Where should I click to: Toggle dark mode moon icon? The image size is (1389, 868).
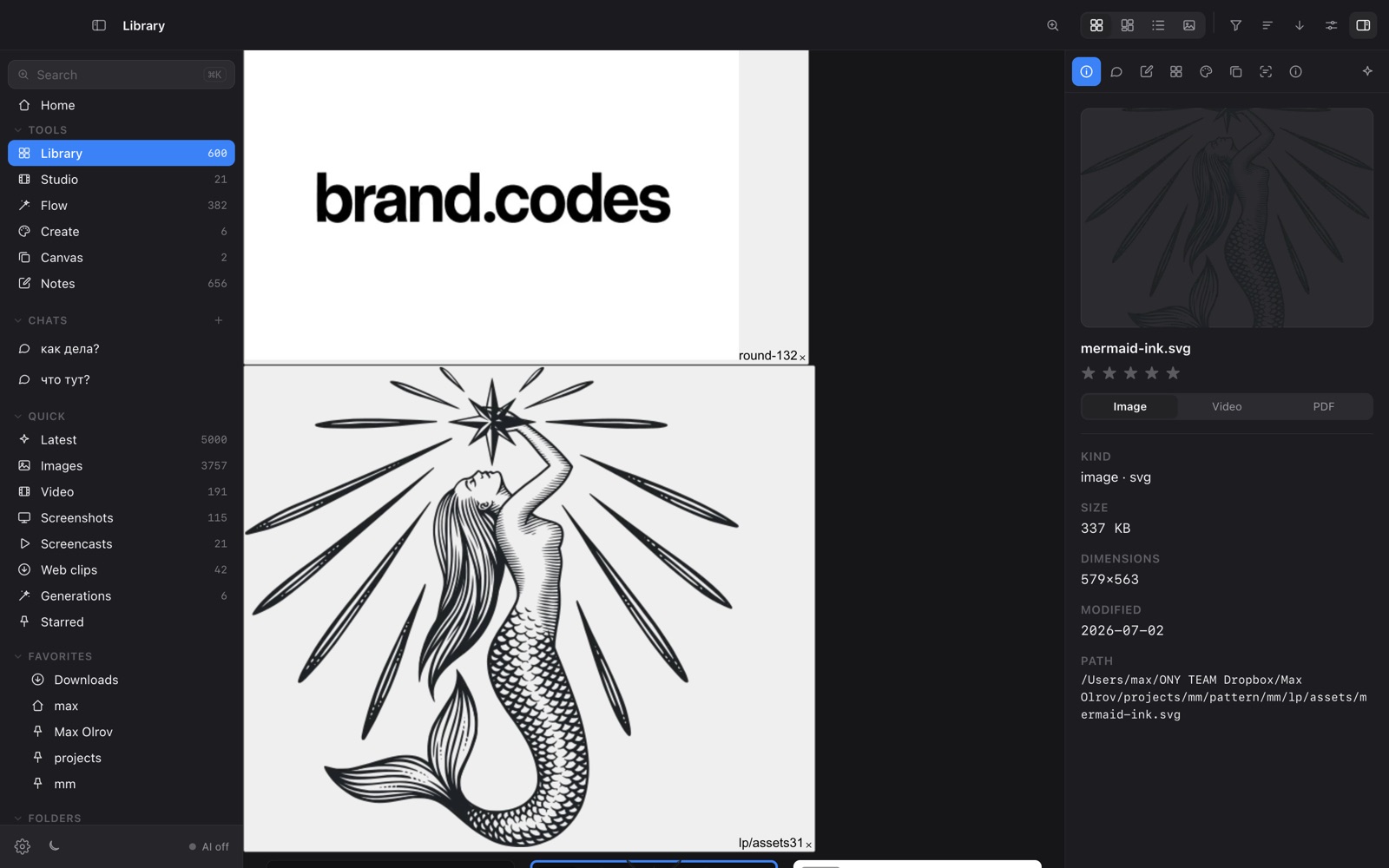click(x=54, y=845)
